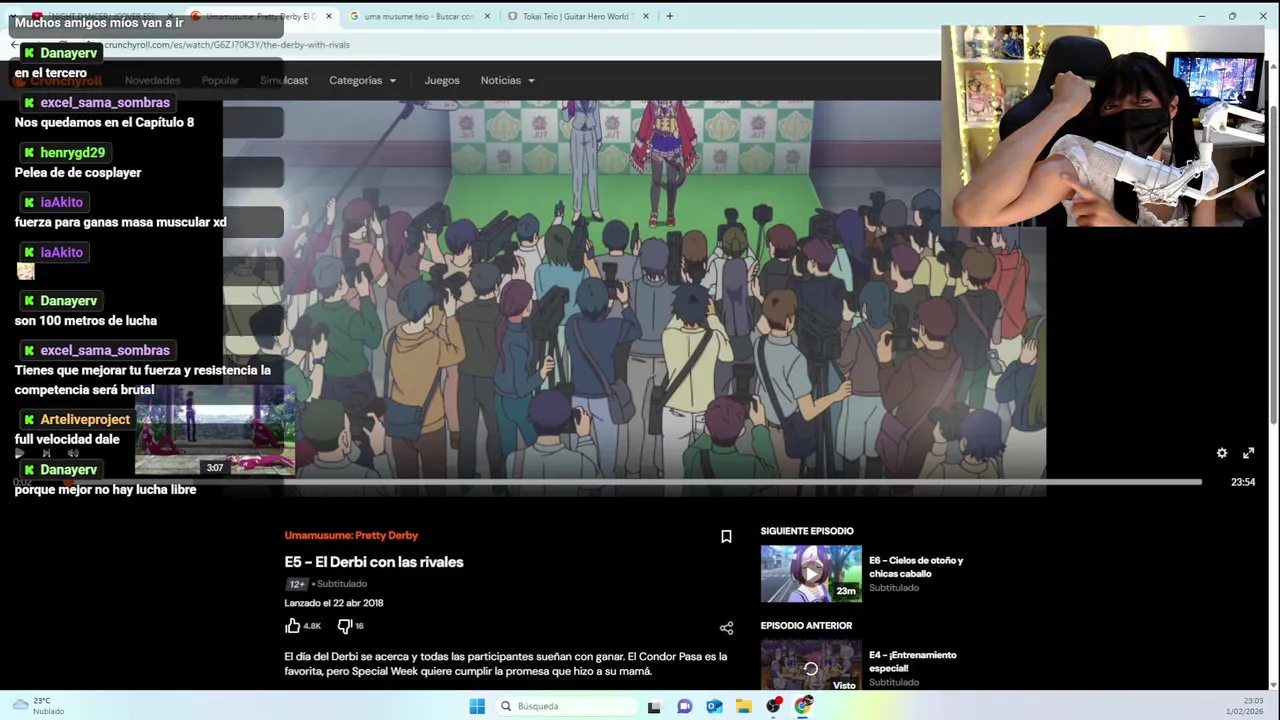1280x720 pixels.
Task: Open E6 Cielos de otoño title link
Action: point(916,567)
